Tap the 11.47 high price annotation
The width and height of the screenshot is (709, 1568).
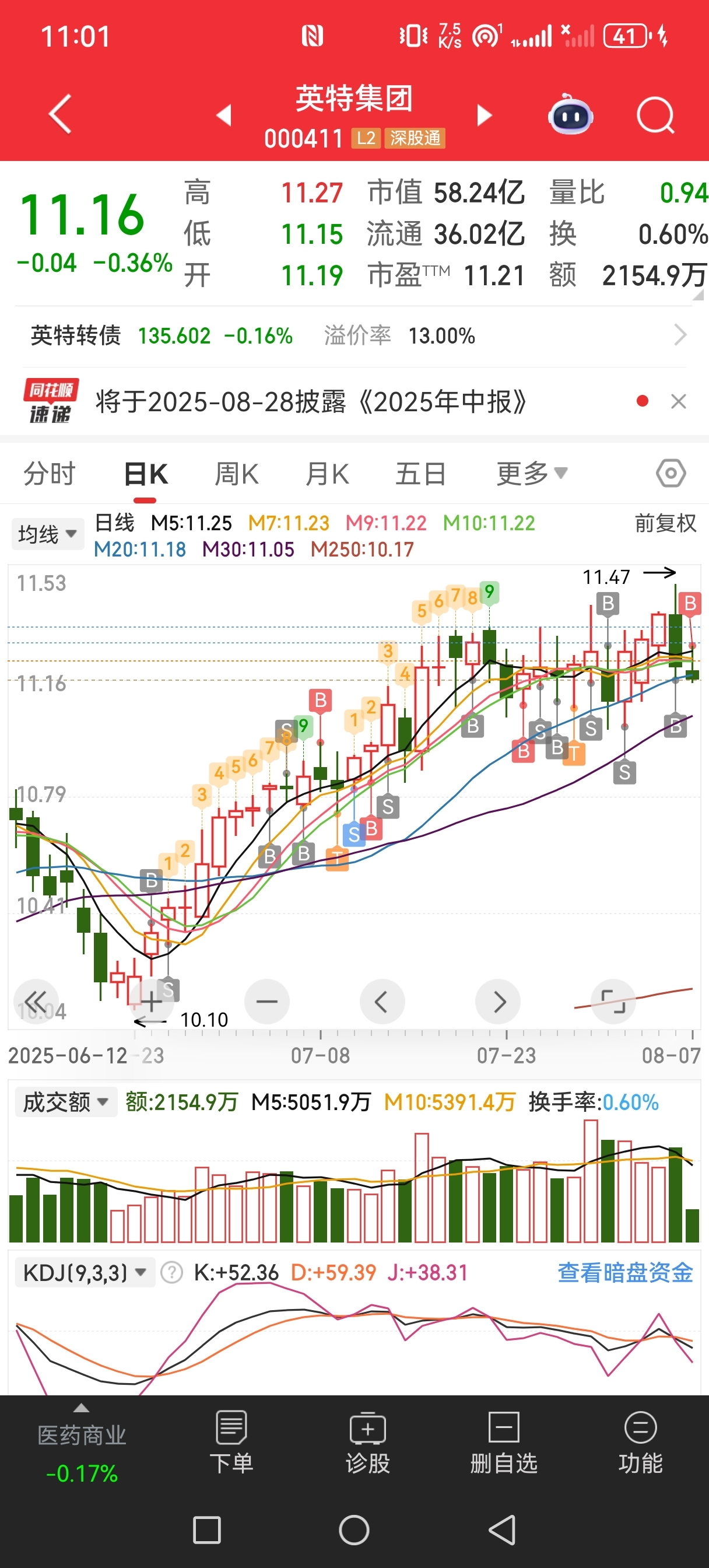point(606,576)
